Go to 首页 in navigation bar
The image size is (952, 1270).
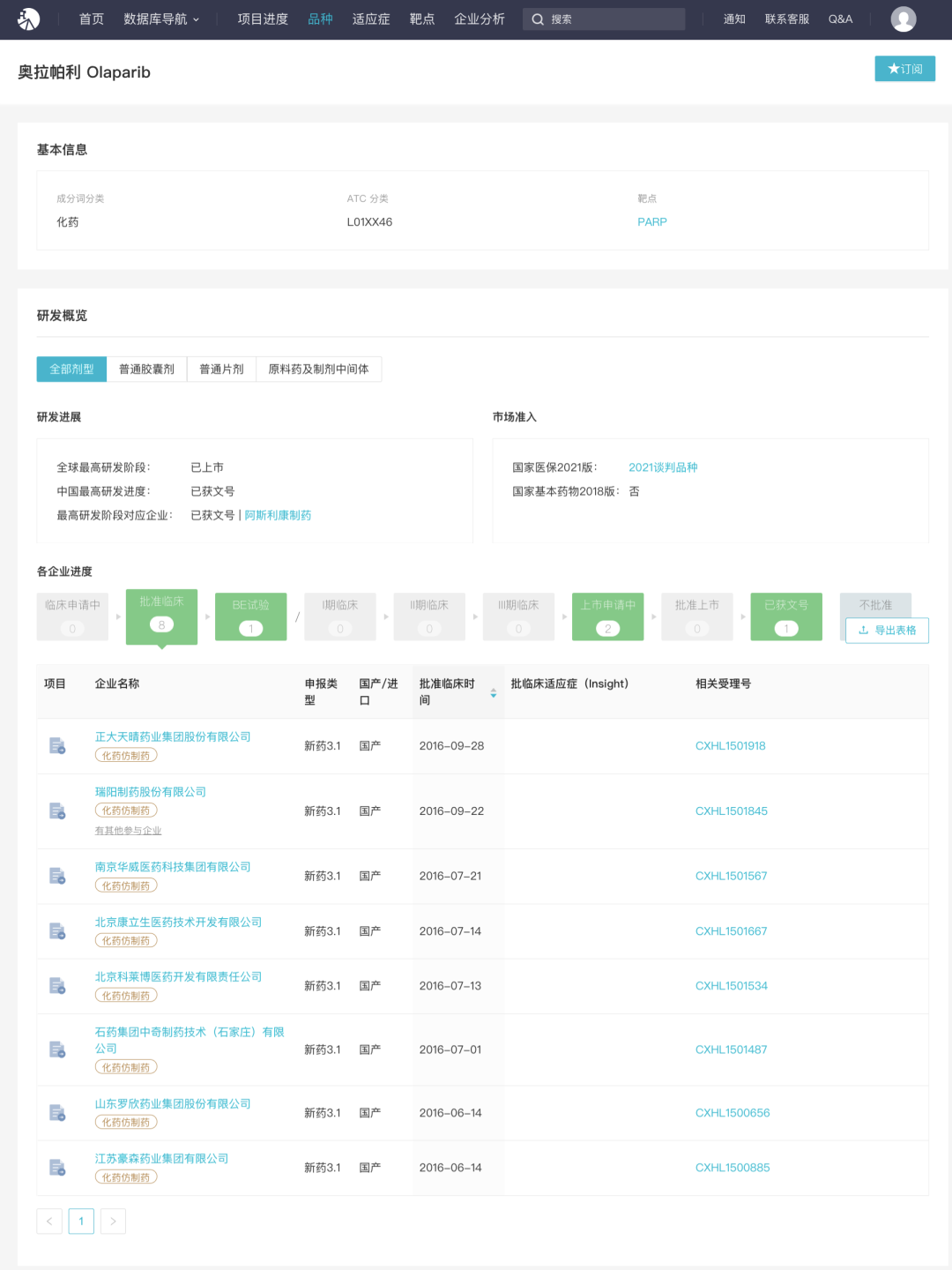pyautogui.click(x=92, y=19)
